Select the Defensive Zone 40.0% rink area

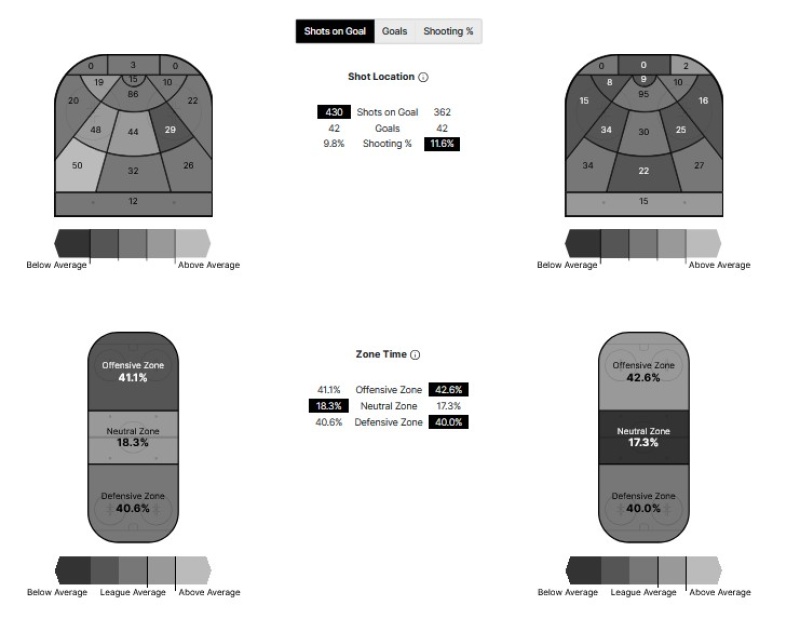pos(644,502)
